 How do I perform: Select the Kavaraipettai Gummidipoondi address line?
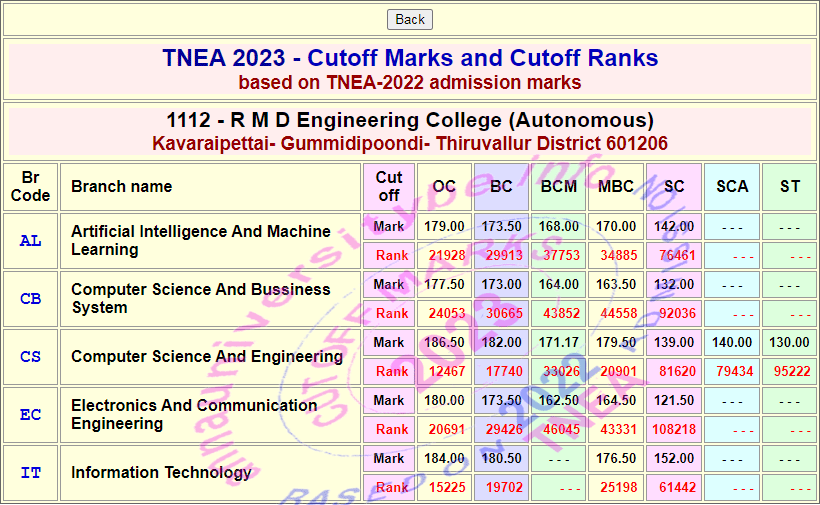[x=410, y=143]
